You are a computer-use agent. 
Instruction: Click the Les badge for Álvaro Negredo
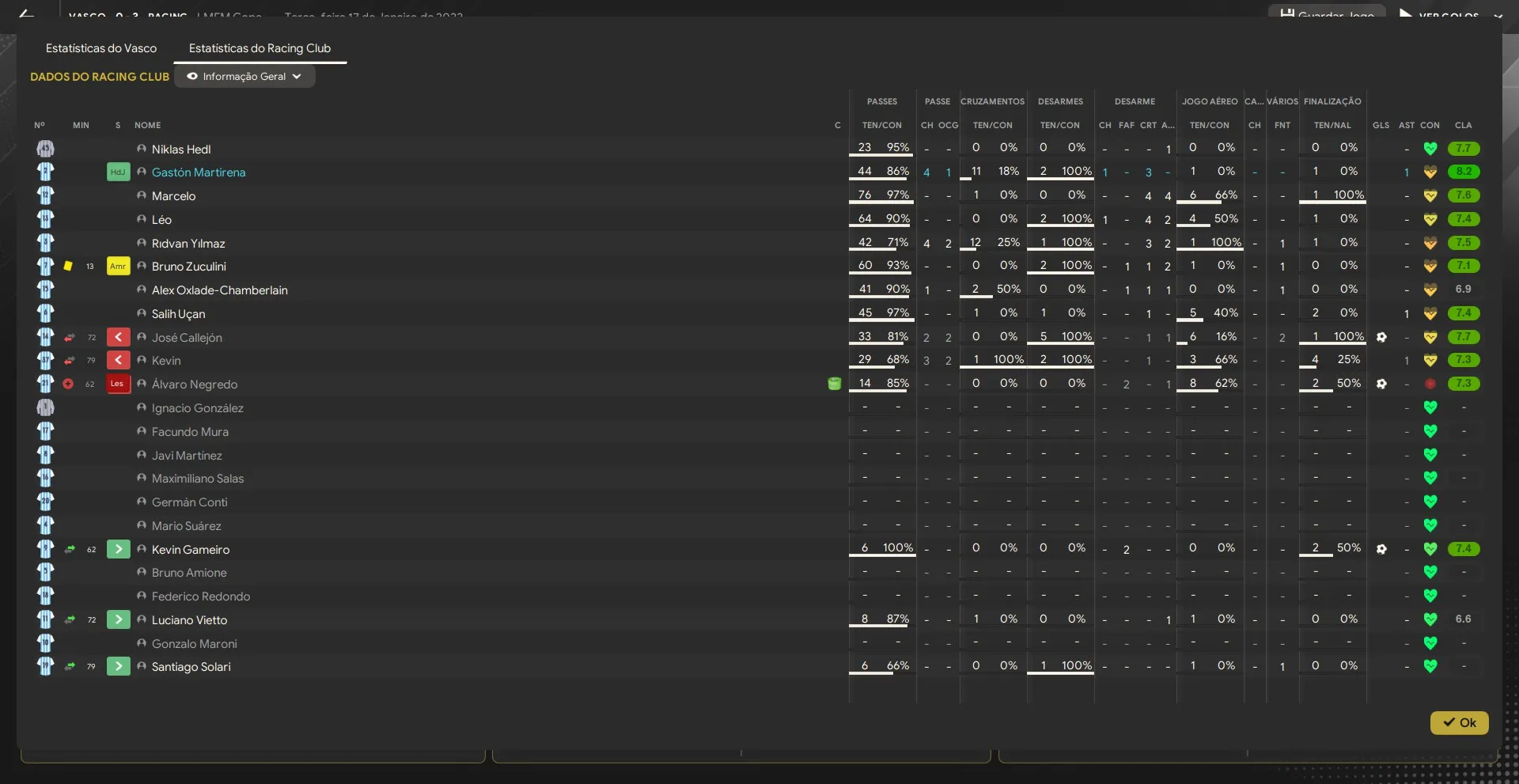[x=118, y=384]
